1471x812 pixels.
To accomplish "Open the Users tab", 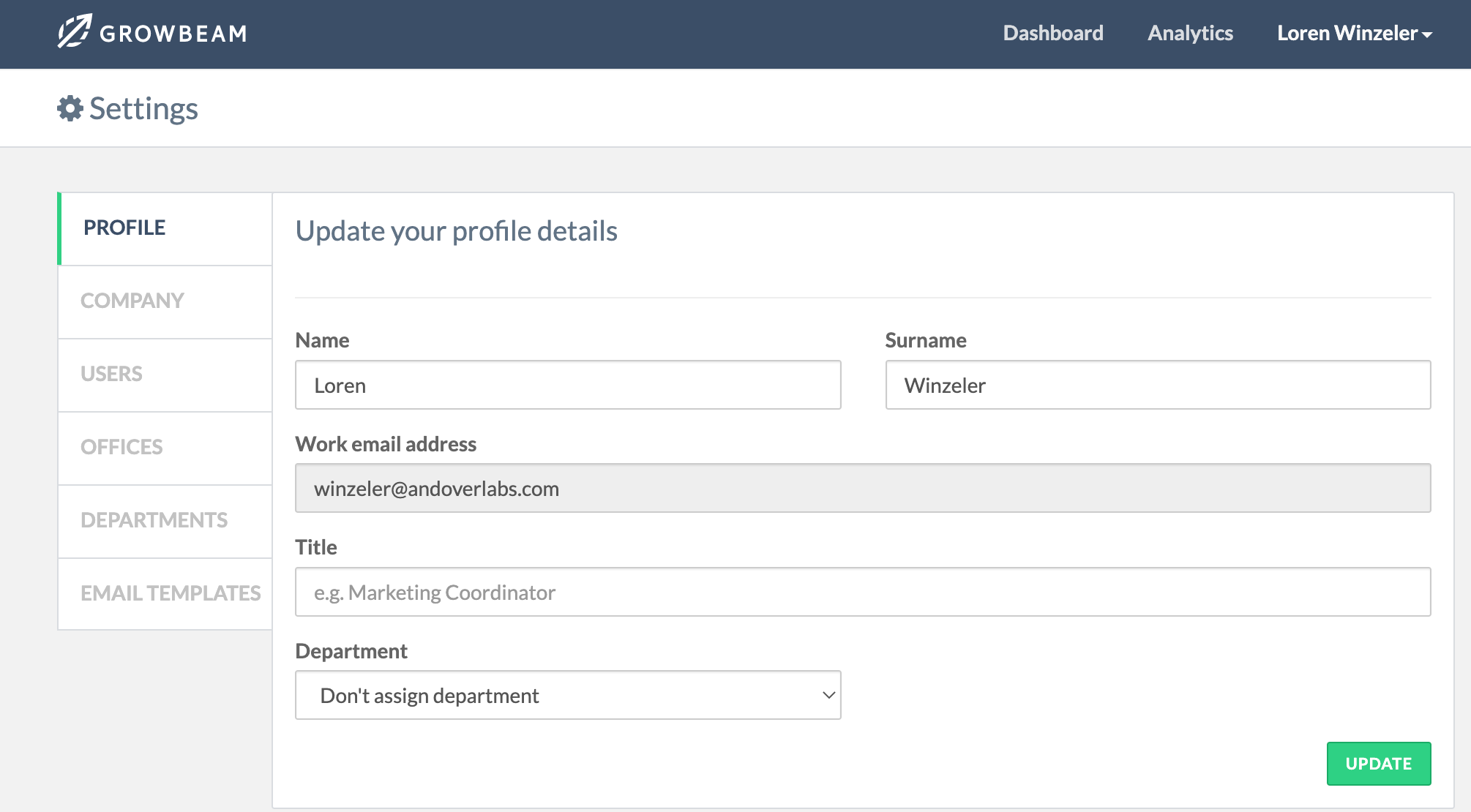I will [111, 374].
